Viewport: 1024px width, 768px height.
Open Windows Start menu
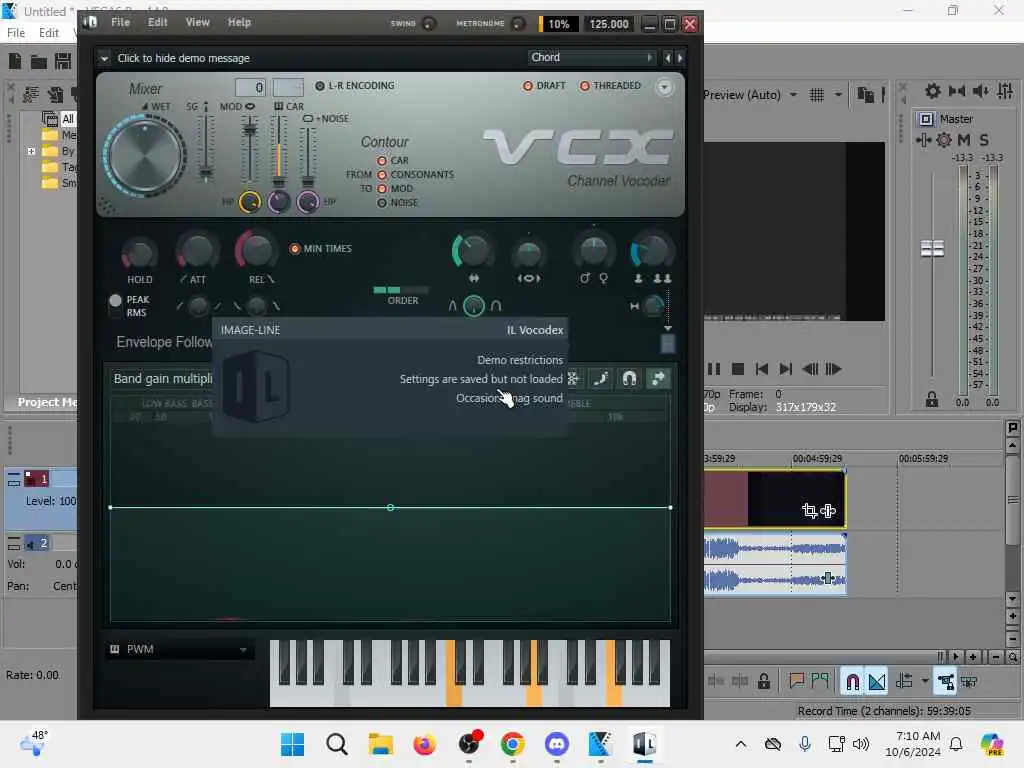(x=292, y=744)
